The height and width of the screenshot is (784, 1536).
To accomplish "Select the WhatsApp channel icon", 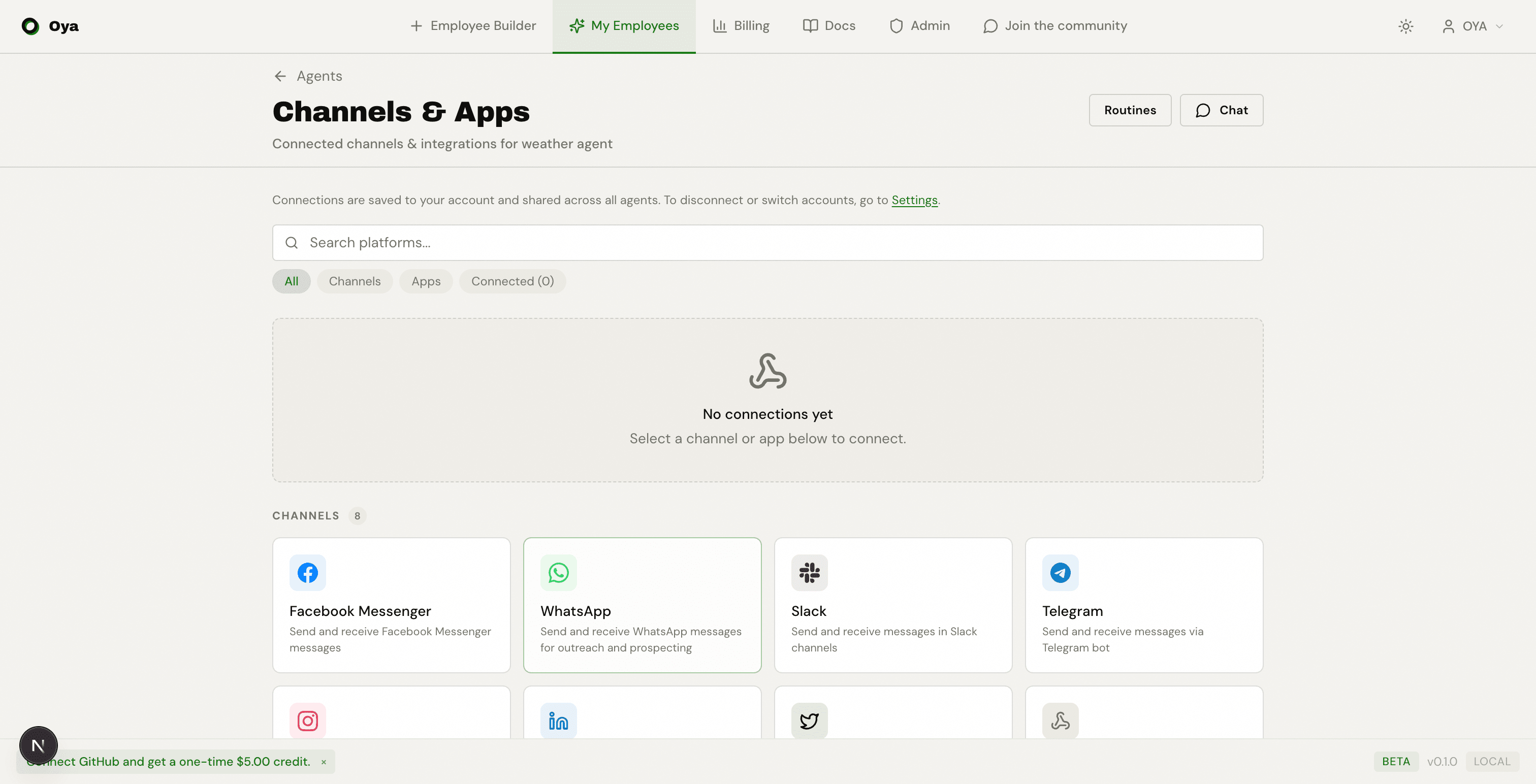I will 558,572.
